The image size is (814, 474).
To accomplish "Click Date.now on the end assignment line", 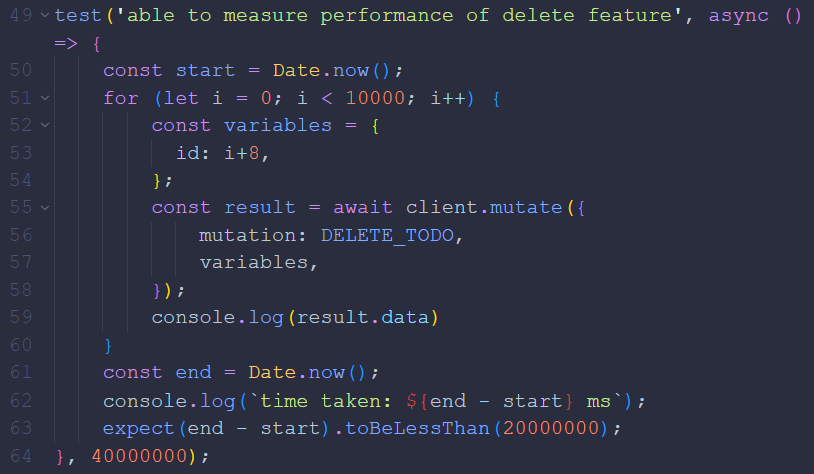I will [x=296, y=372].
